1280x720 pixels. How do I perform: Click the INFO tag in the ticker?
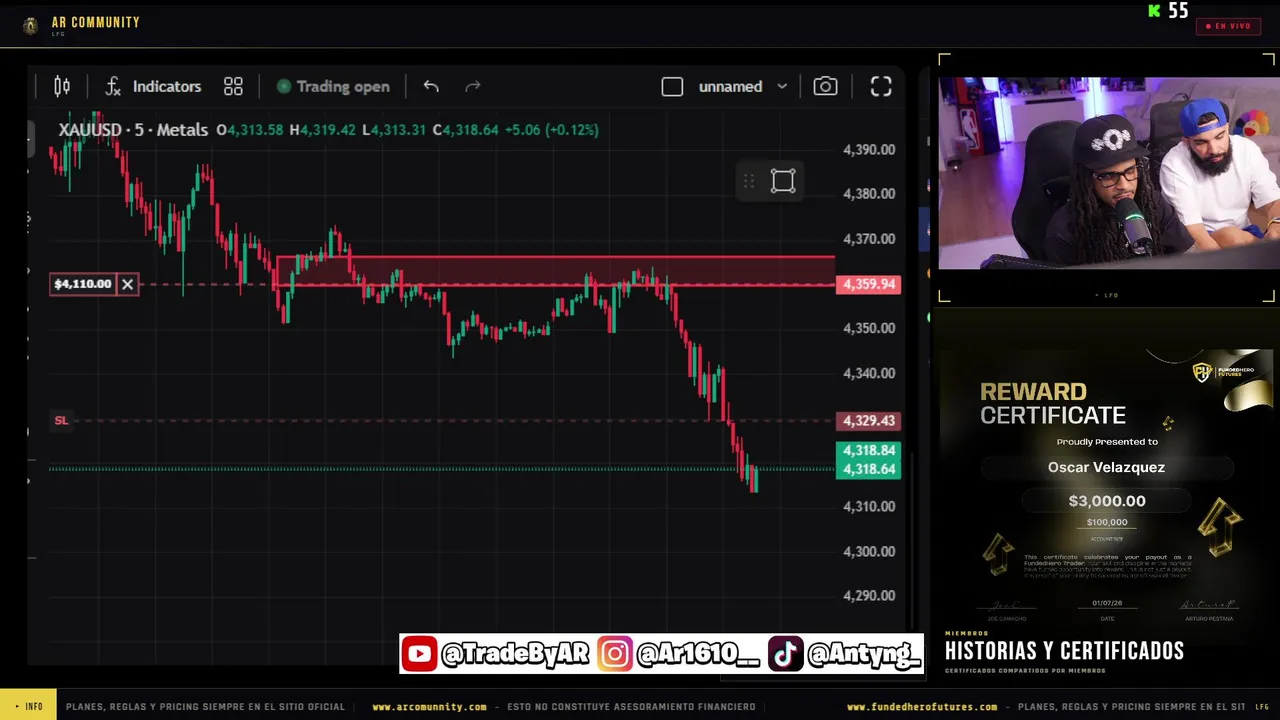tap(29, 707)
